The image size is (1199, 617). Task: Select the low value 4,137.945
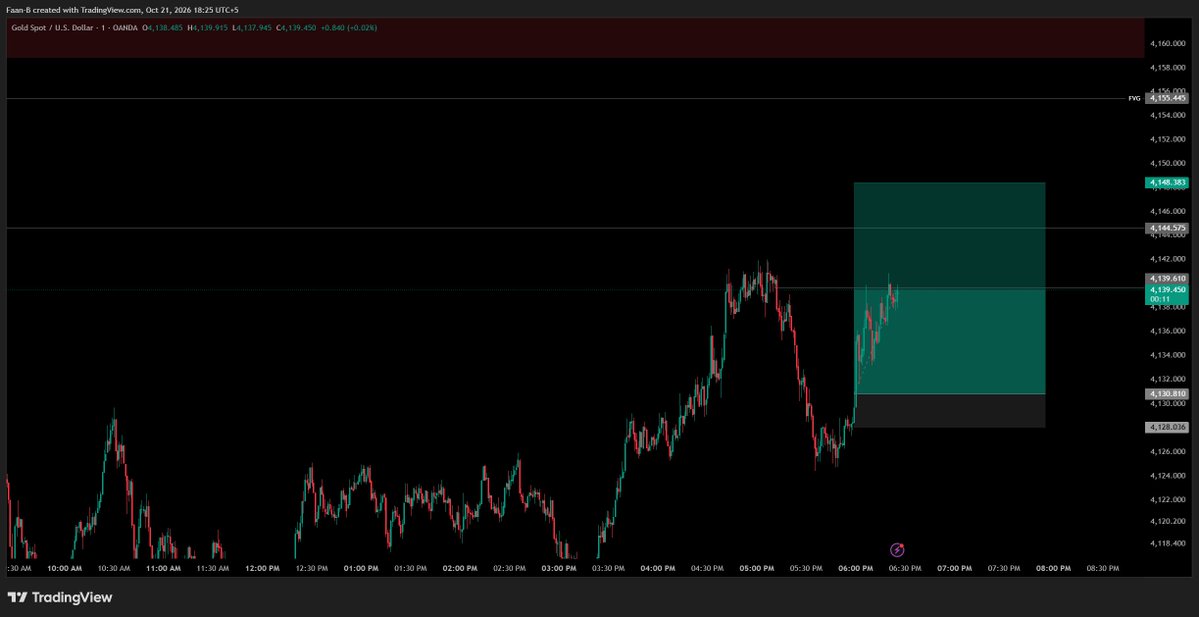pyautogui.click(x=253, y=28)
